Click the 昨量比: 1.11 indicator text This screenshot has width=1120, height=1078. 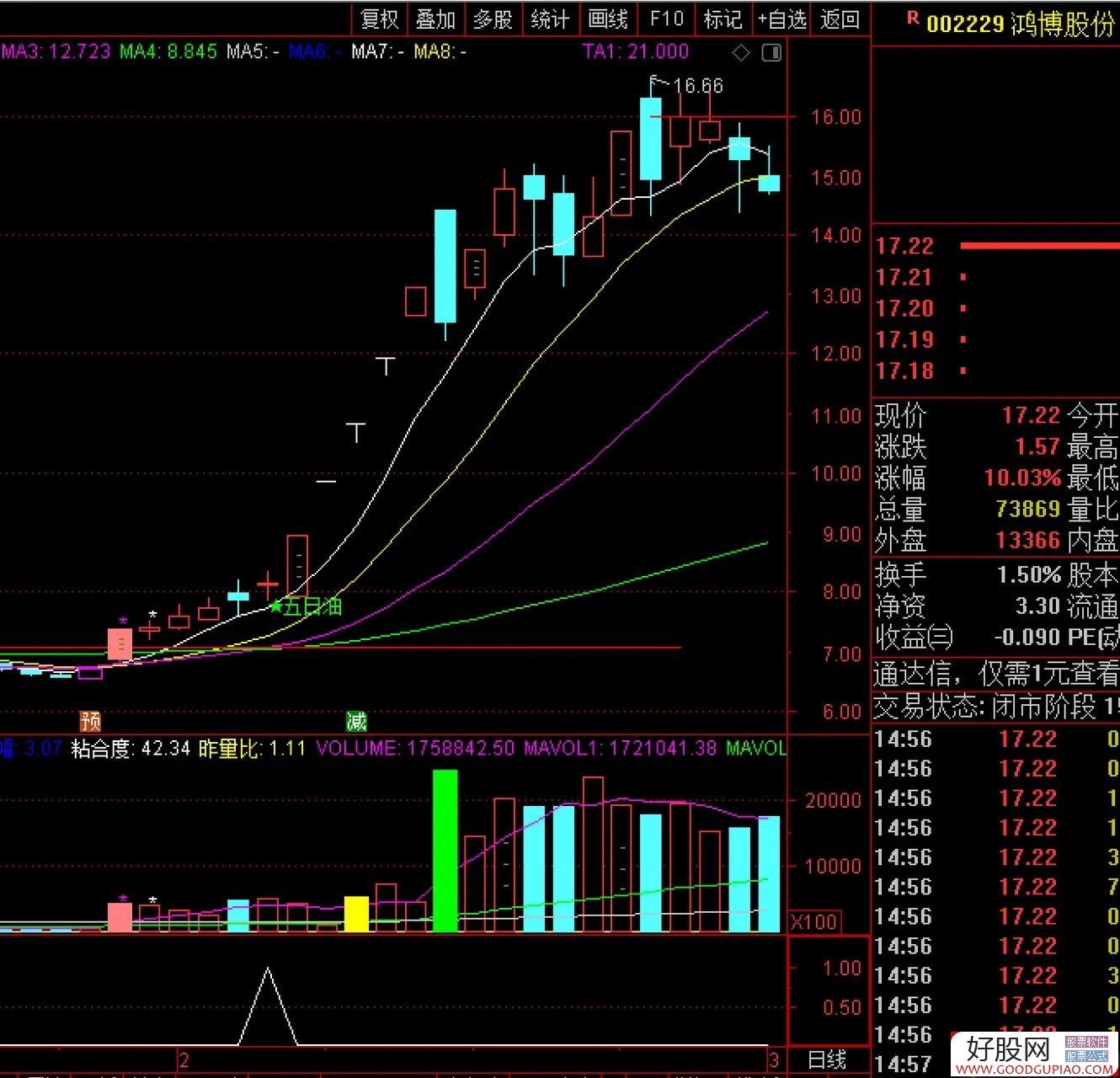pyautogui.click(x=252, y=748)
